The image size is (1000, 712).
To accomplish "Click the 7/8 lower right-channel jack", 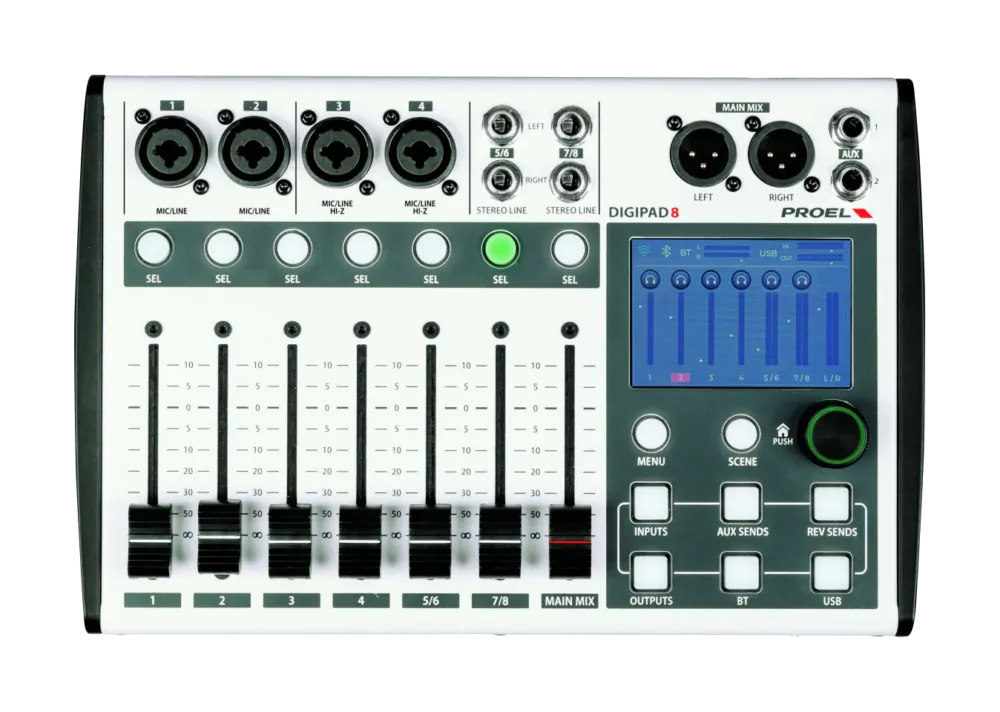I will (570, 179).
